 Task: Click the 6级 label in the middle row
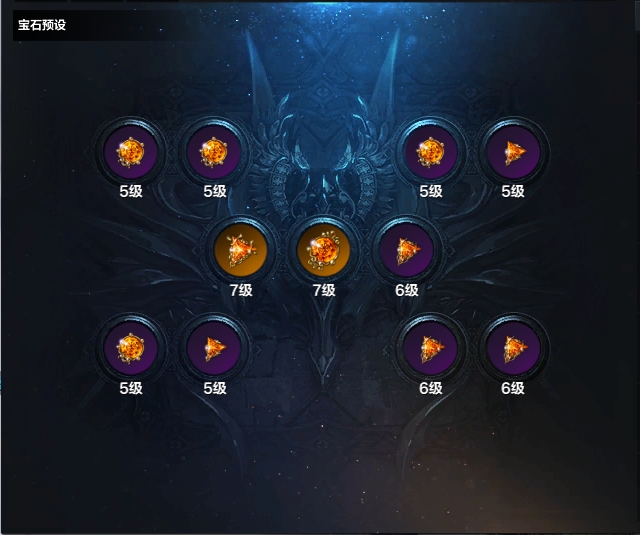click(407, 290)
